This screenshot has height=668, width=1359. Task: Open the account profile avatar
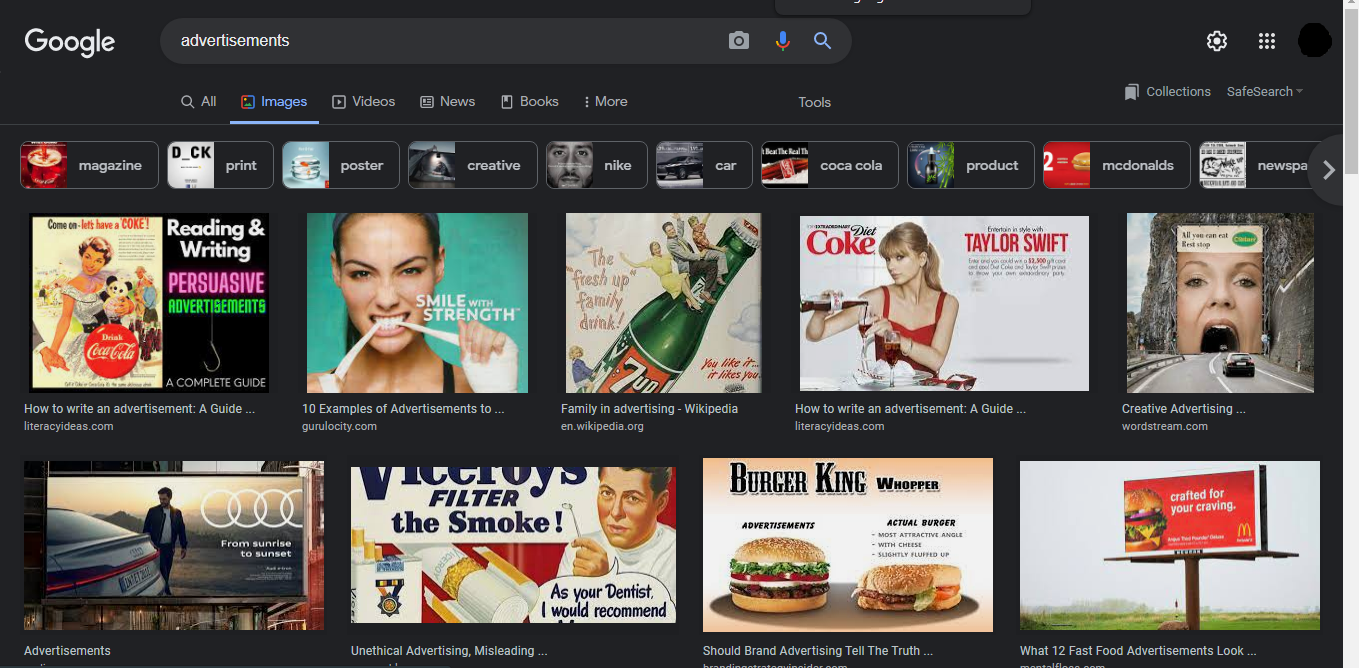click(x=1314, y=41)
